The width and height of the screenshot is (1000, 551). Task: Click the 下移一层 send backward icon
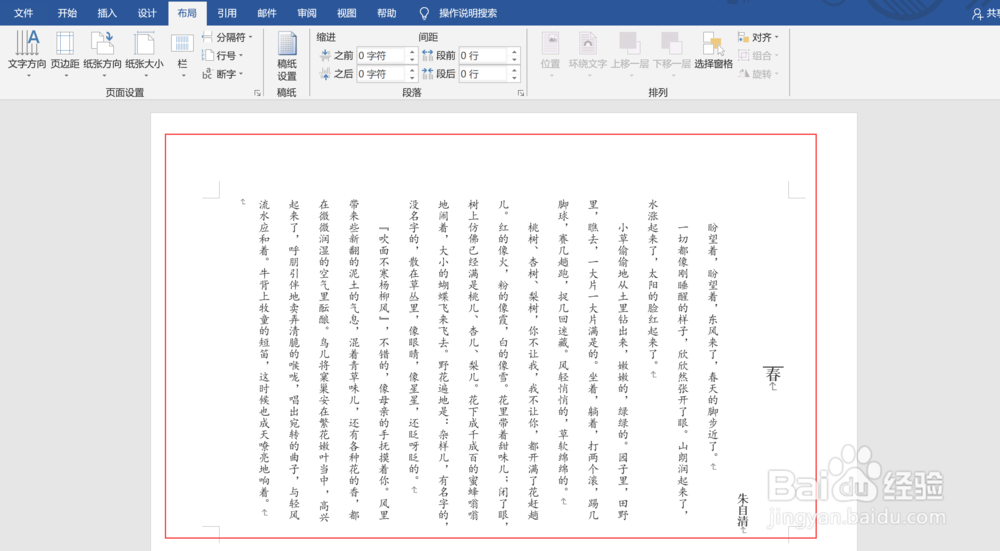(x=671, y=43)
